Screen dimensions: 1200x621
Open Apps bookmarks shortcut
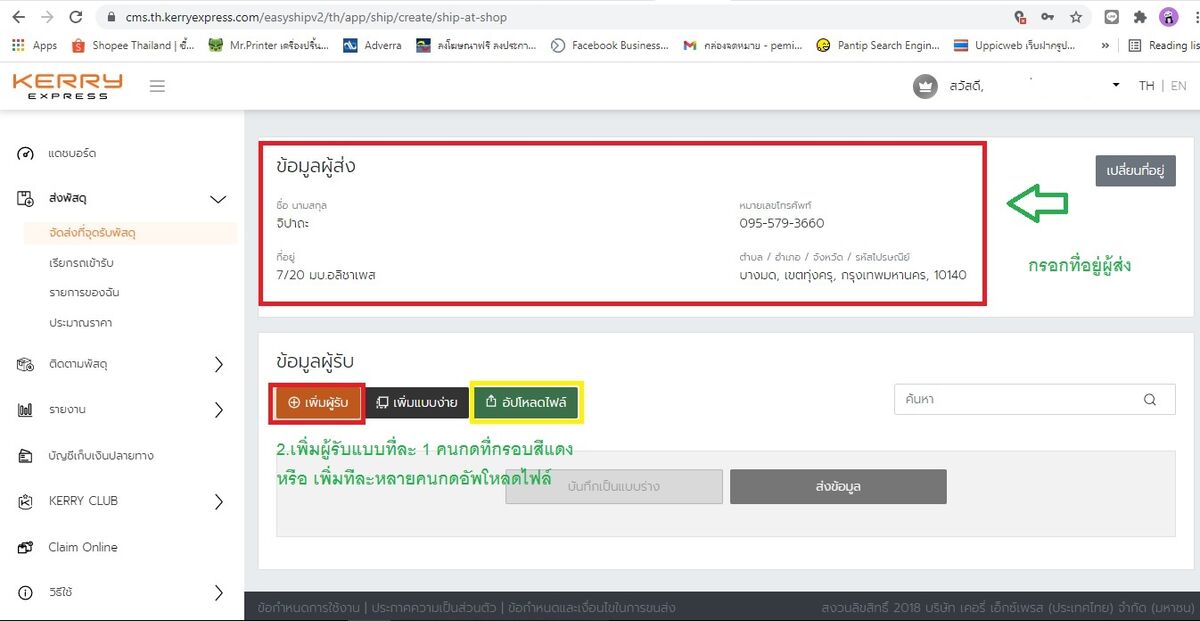(34, 45)
